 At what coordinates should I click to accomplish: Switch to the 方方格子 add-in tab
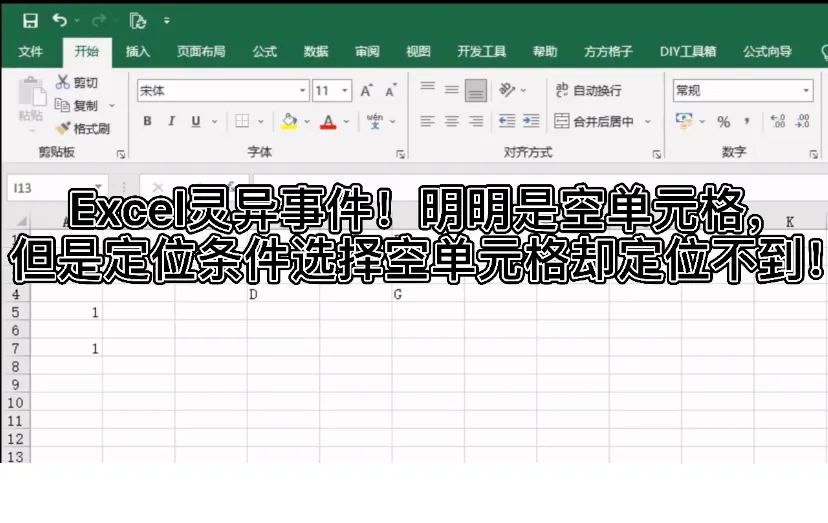pos(608,51)
